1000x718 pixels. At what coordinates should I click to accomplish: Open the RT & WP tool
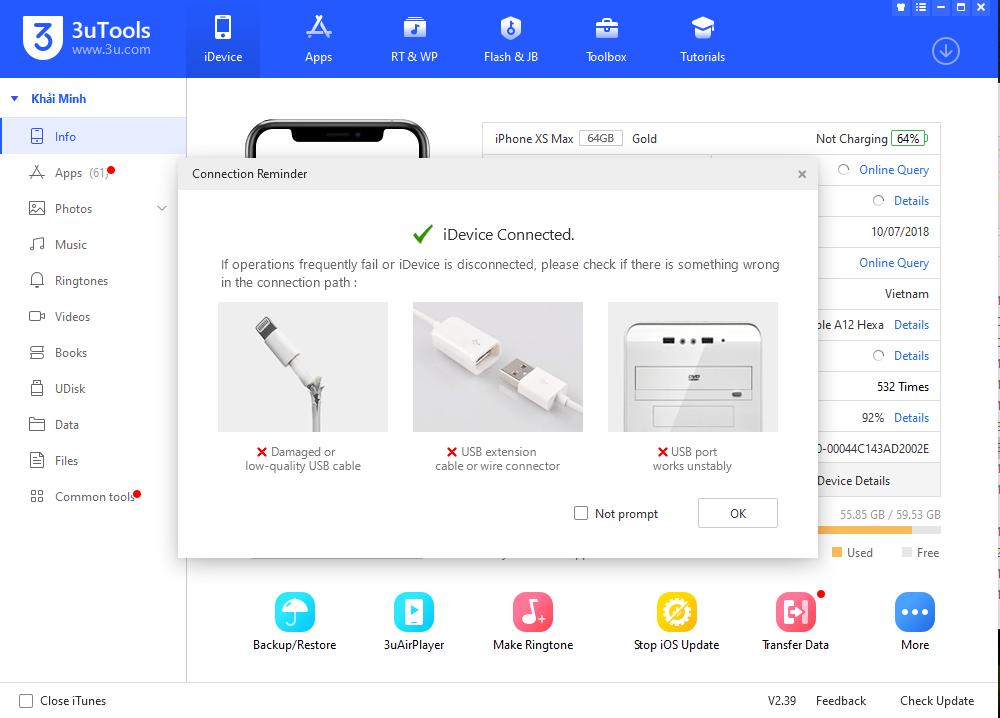pos(414,37)
